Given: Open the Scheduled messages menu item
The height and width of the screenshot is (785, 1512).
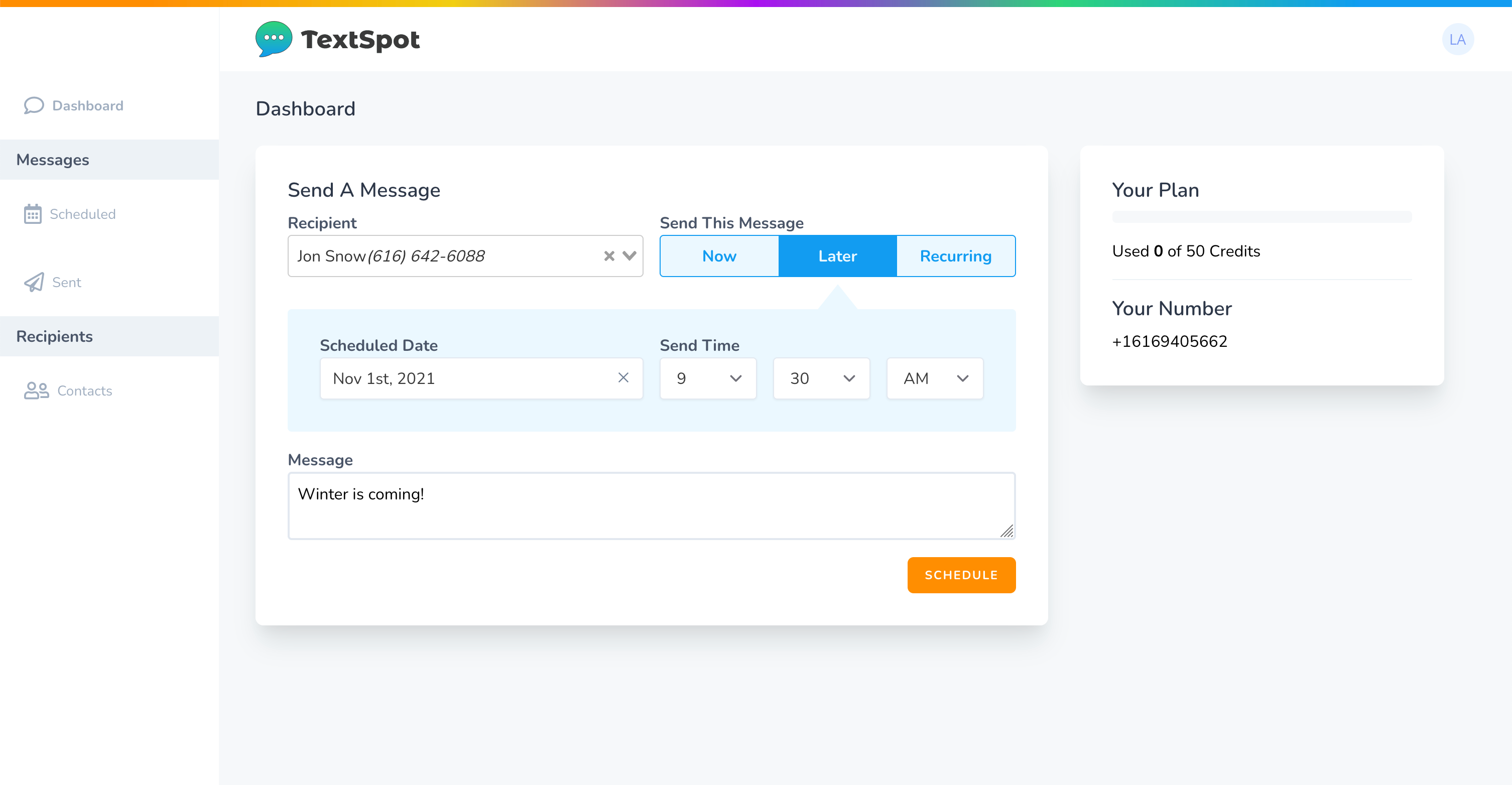Looking at the screenshot, I should pyautogui.click(x=83, y=213).
